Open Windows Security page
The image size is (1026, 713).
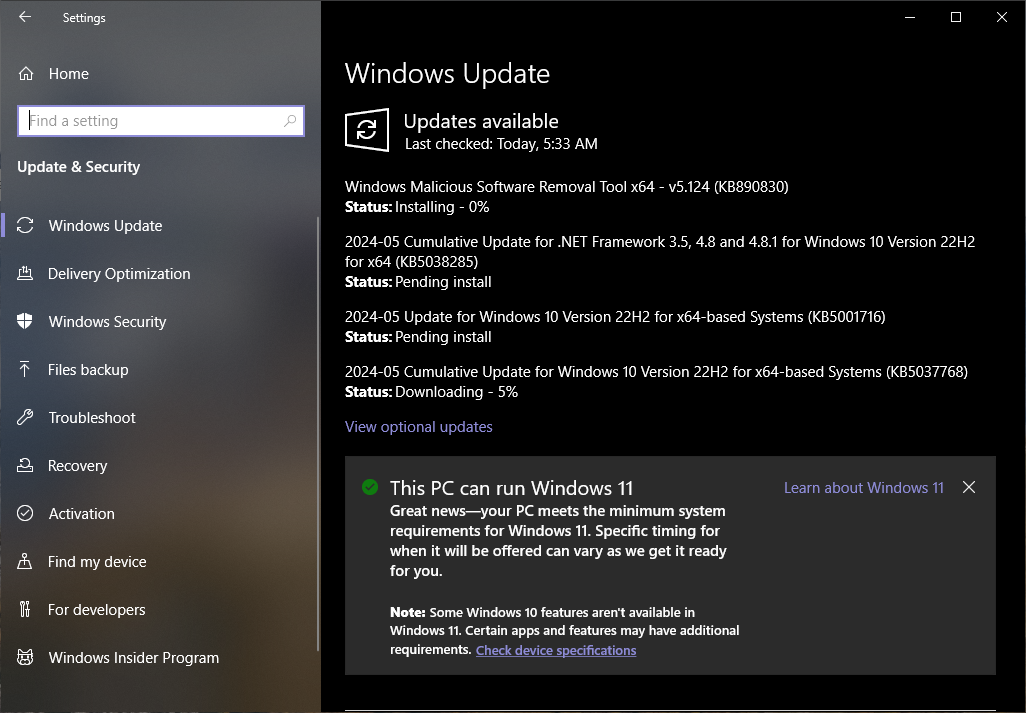click(160, 321)
